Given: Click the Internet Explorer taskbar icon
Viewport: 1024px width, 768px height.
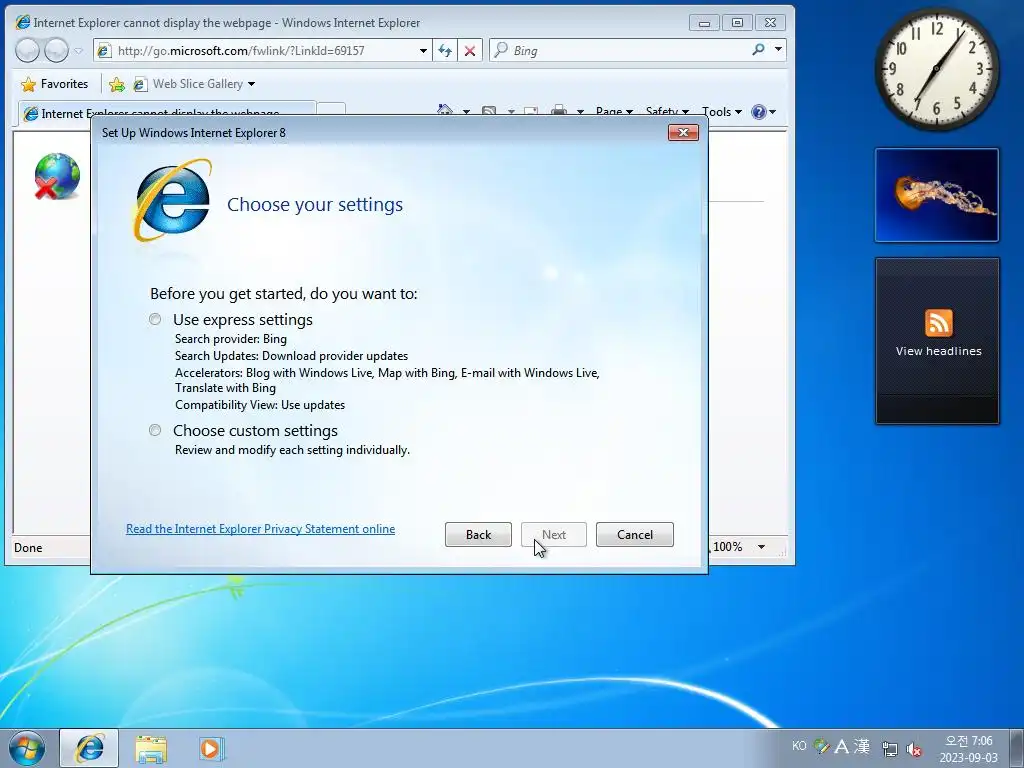Looking at the screenshot, I should pyautogui.click(x=89, y=748).
